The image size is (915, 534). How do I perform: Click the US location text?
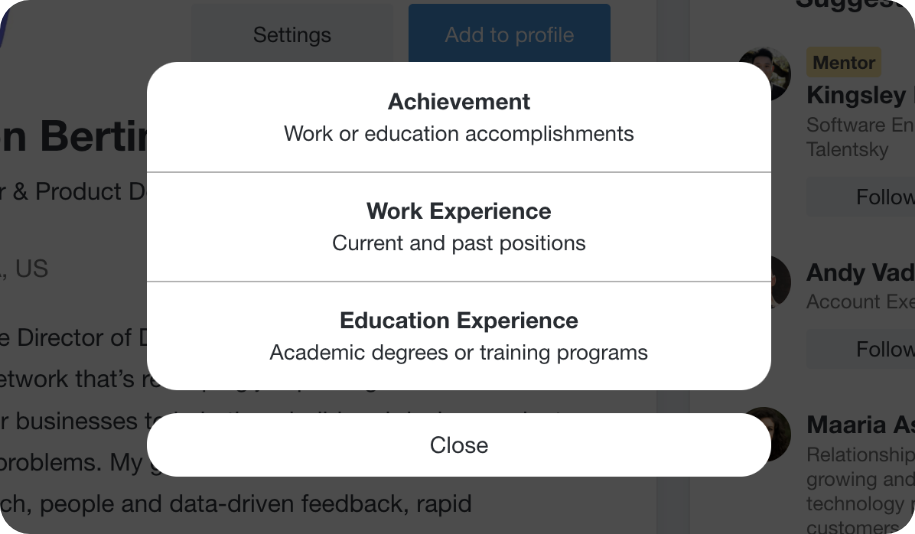25,269
